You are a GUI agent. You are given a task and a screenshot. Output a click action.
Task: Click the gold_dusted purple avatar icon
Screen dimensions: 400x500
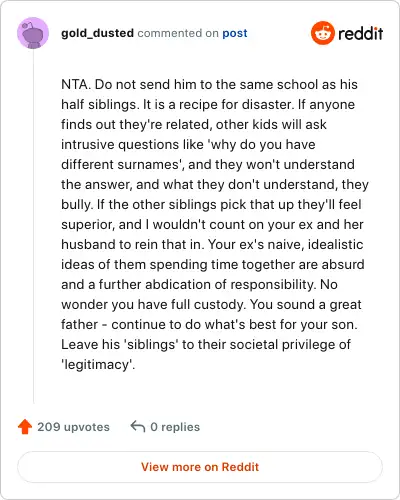pyautogui.click(x=33, y=33)
